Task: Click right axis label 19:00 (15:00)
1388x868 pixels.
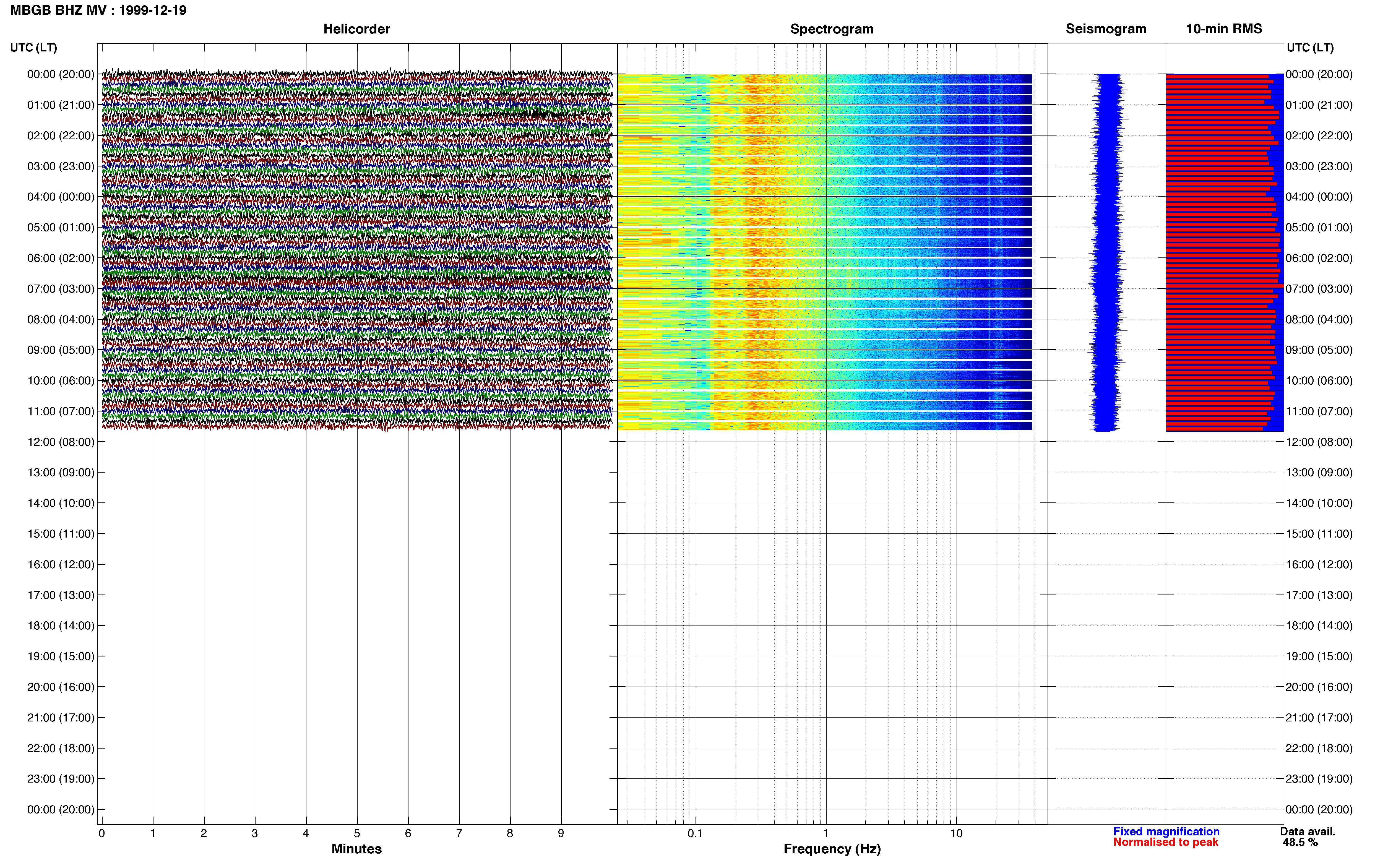Action: 1319,656
